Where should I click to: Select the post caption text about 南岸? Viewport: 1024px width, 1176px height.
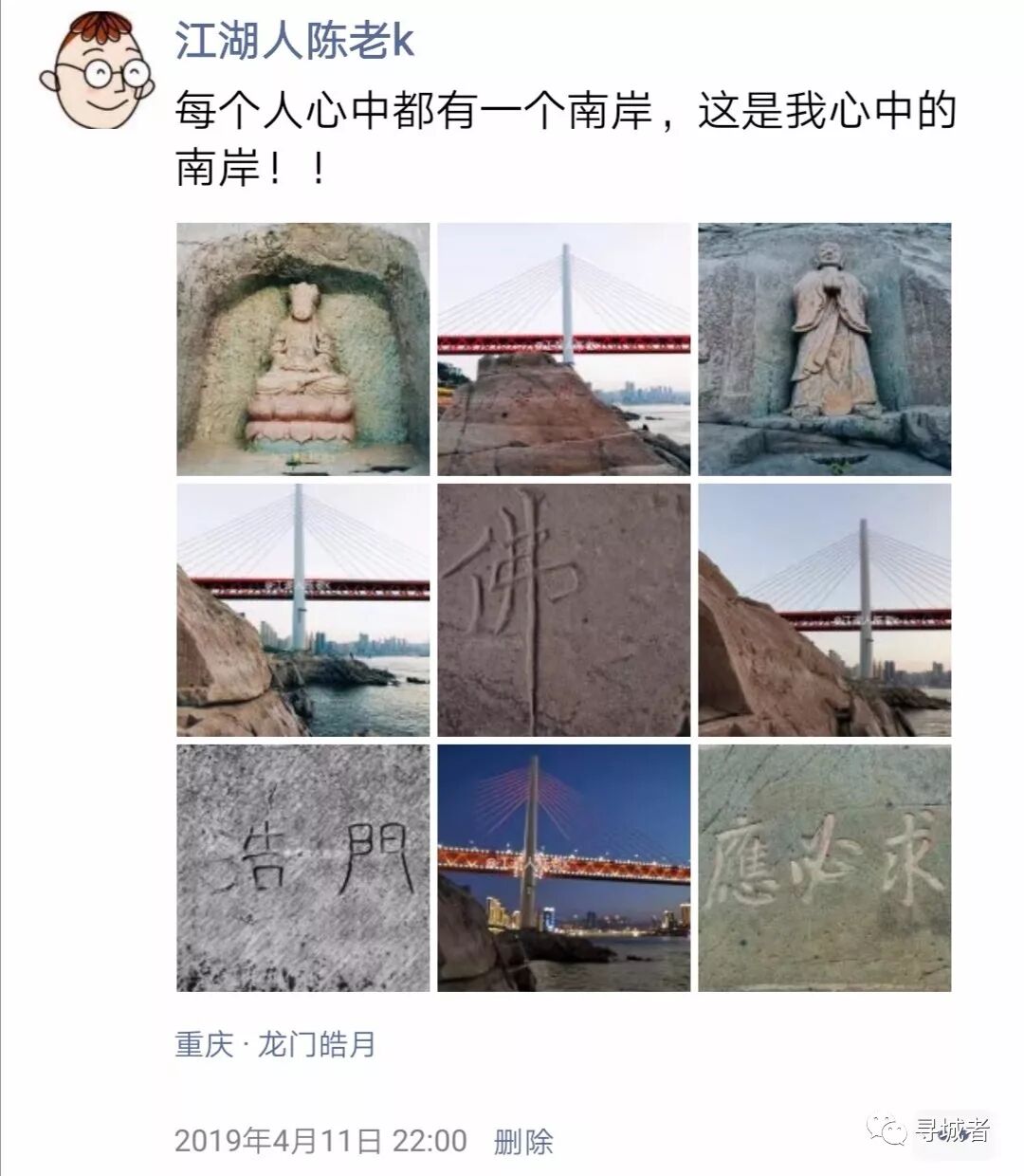click(566, 140)
